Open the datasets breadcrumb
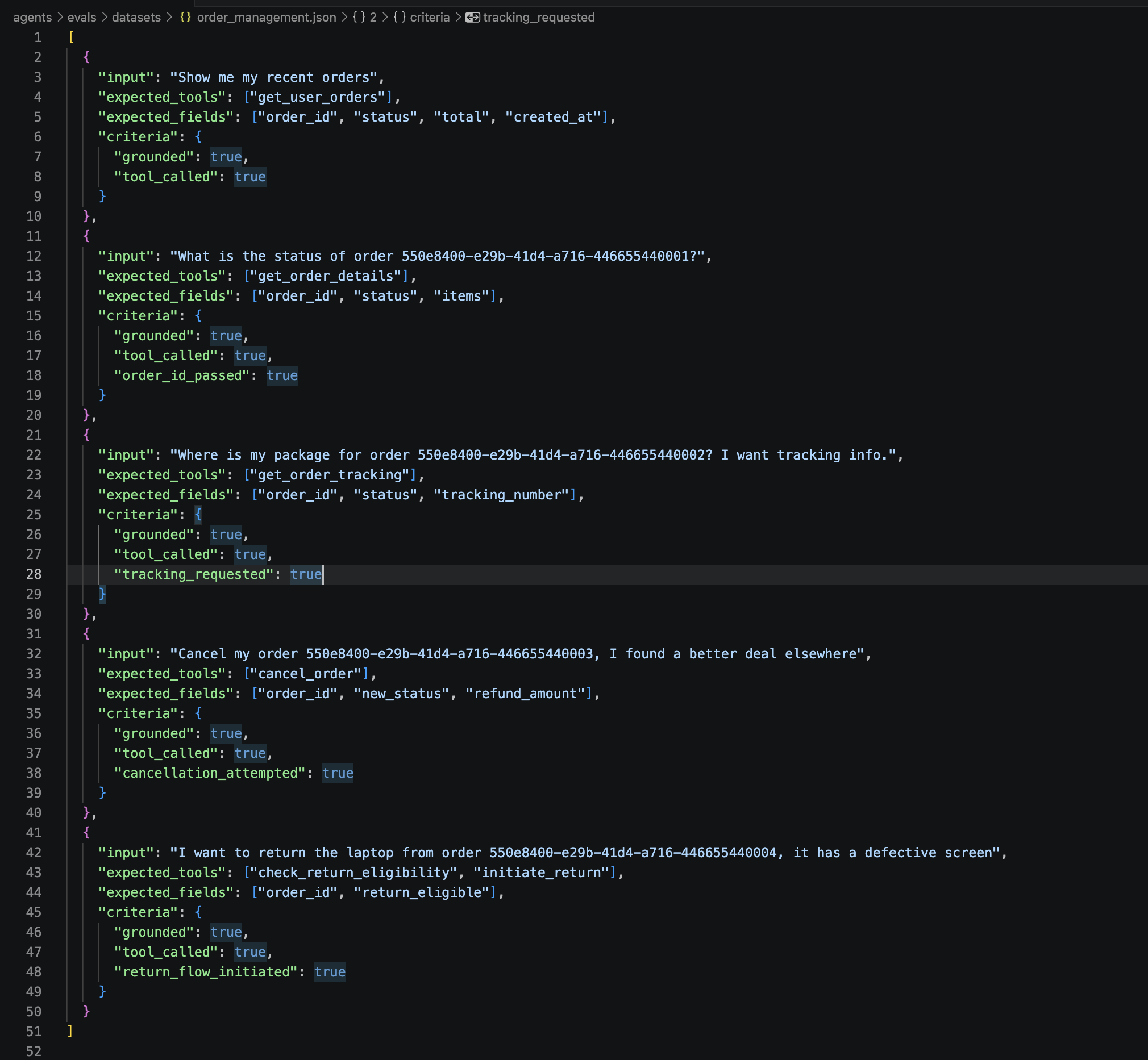This screenshot has height=1060, width=1148. point(136,17)
